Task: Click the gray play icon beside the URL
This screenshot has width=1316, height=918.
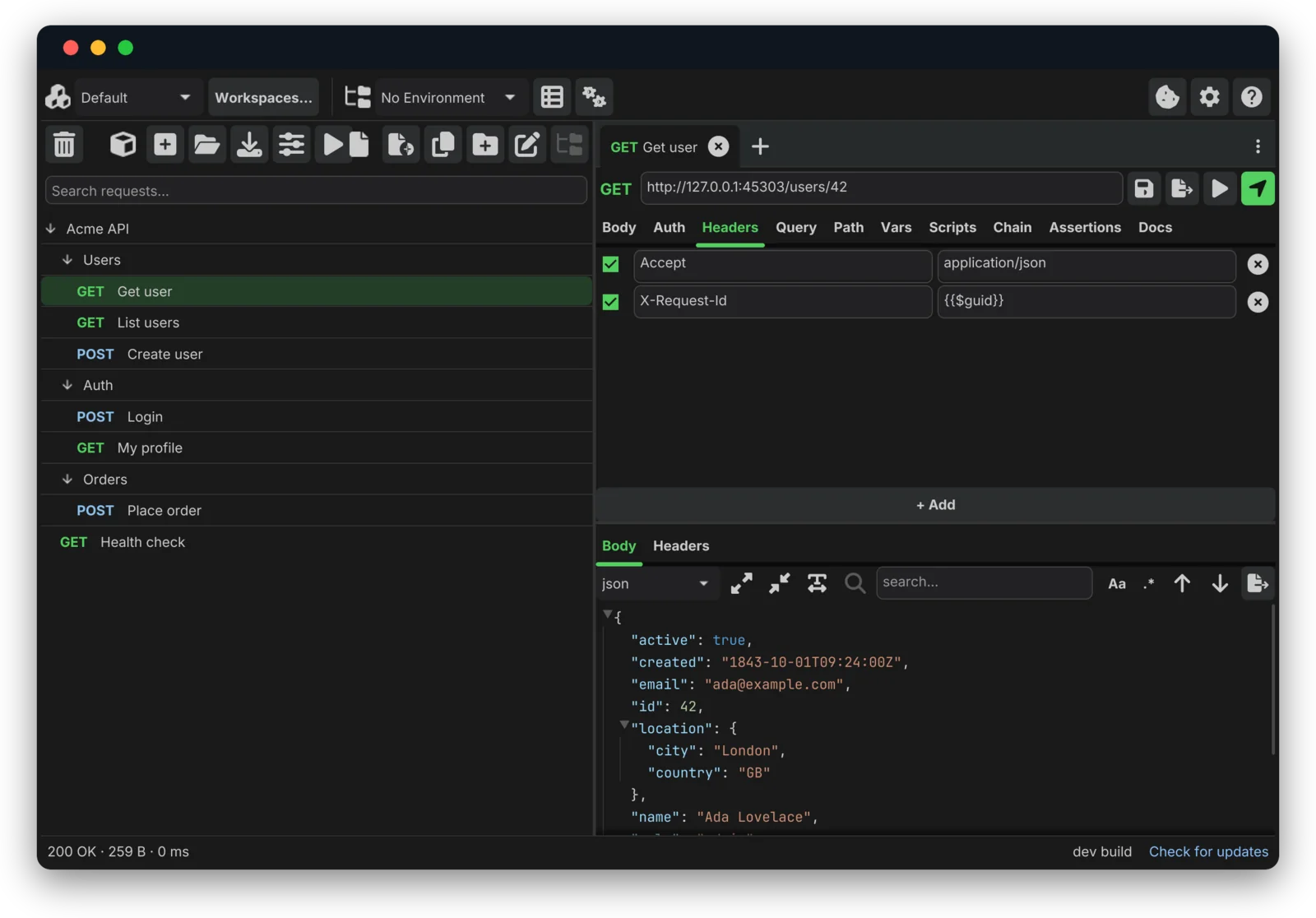Action: [1220, 188]
